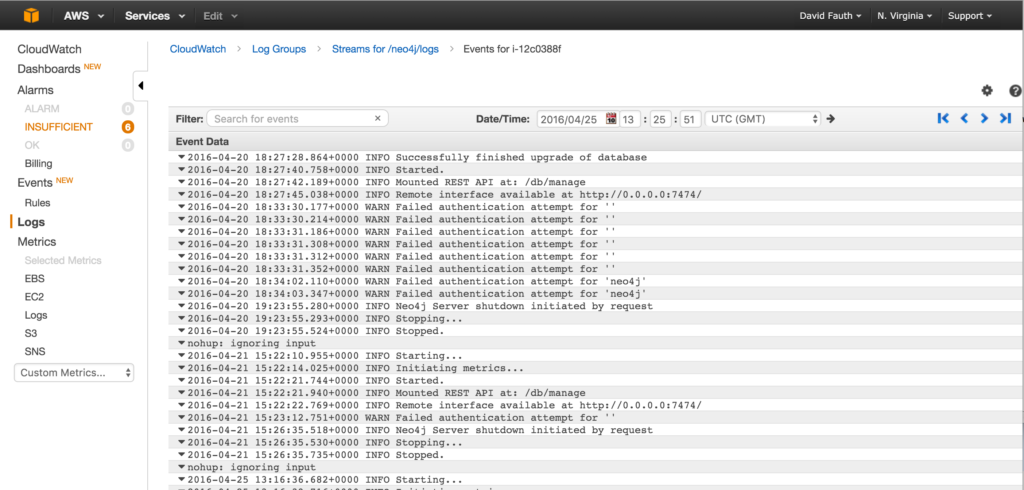Click the Search for events filter field
The width and height of the screenshot is (1024, 490).
click(x=290, y=118)
